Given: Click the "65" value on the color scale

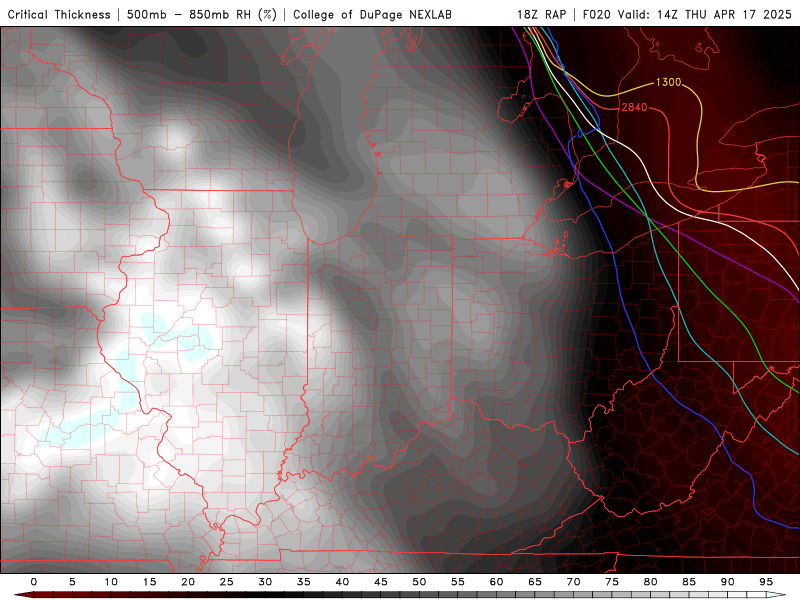Looking at the screenshot, I should (x=535, y=582).
